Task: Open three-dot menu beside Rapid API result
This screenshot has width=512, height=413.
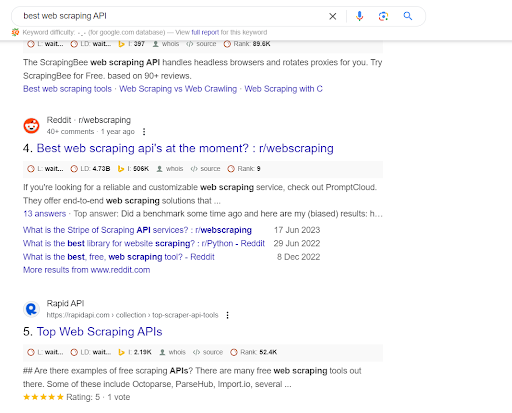Action: pos(227,315)
